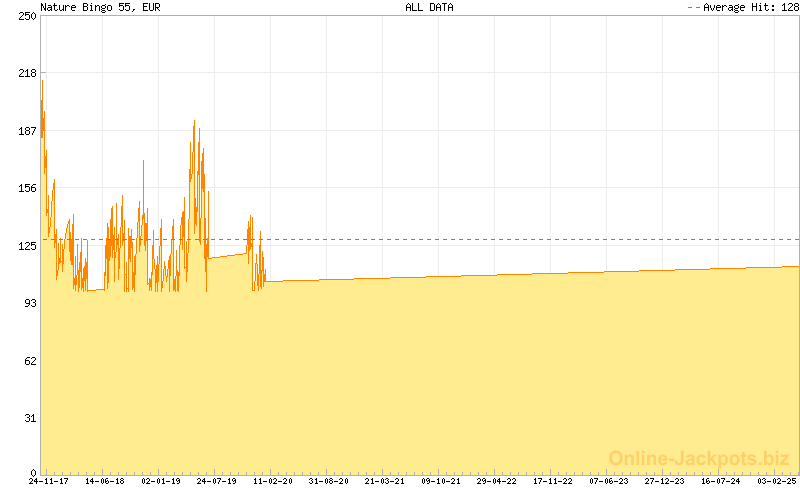Click the Nature Bingo 55, EUR title
Image resolution: width=800 pixels, height=490 pixels.
pyautogui.click(x=101, y=7)
